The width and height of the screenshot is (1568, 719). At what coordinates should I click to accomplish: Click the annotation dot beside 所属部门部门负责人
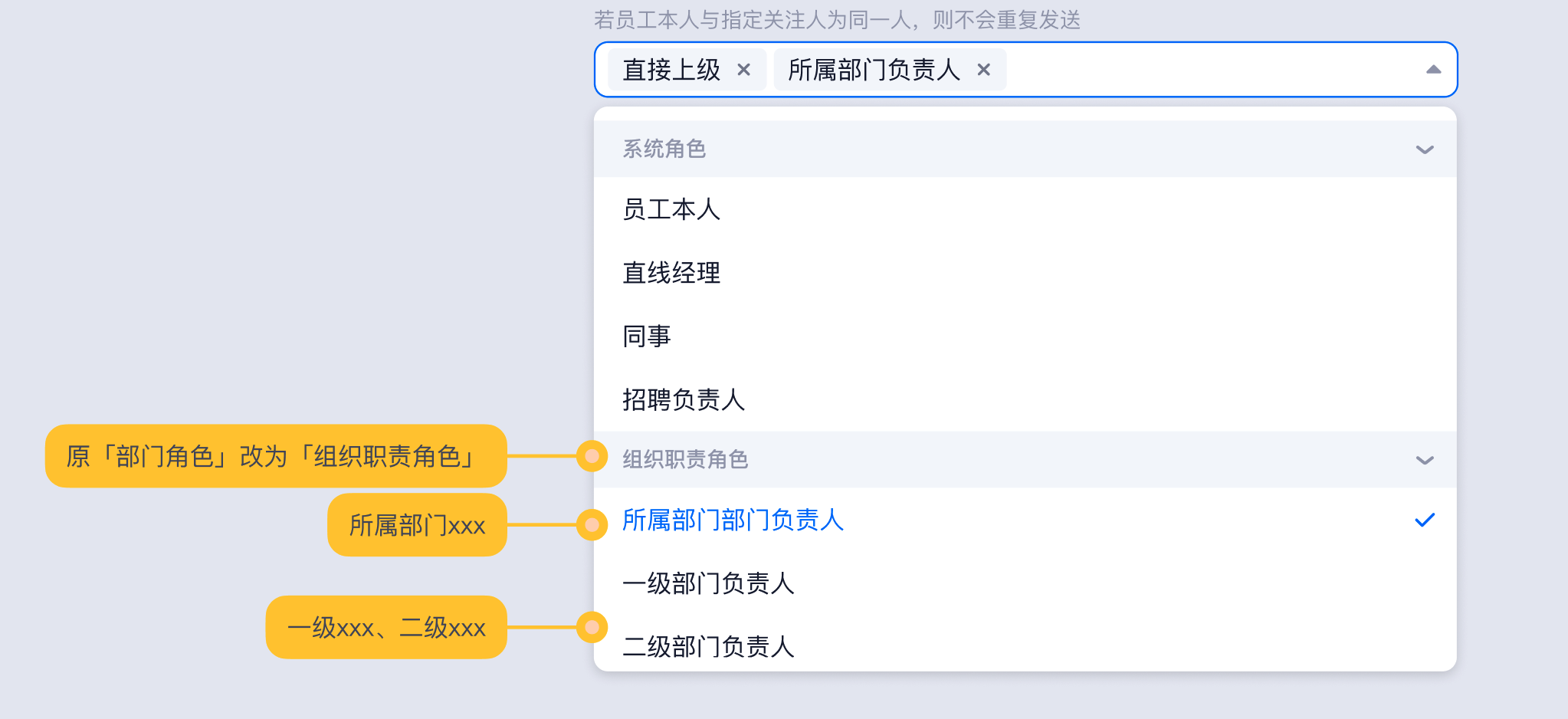coord(592,525)
